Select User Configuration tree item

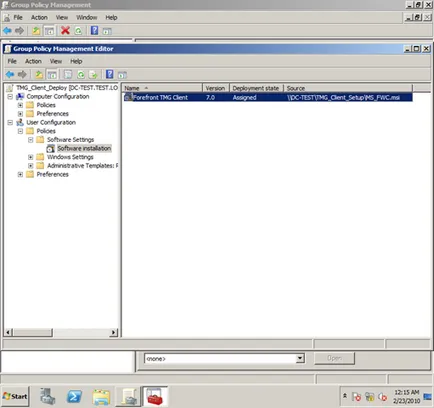coord(51,122)
